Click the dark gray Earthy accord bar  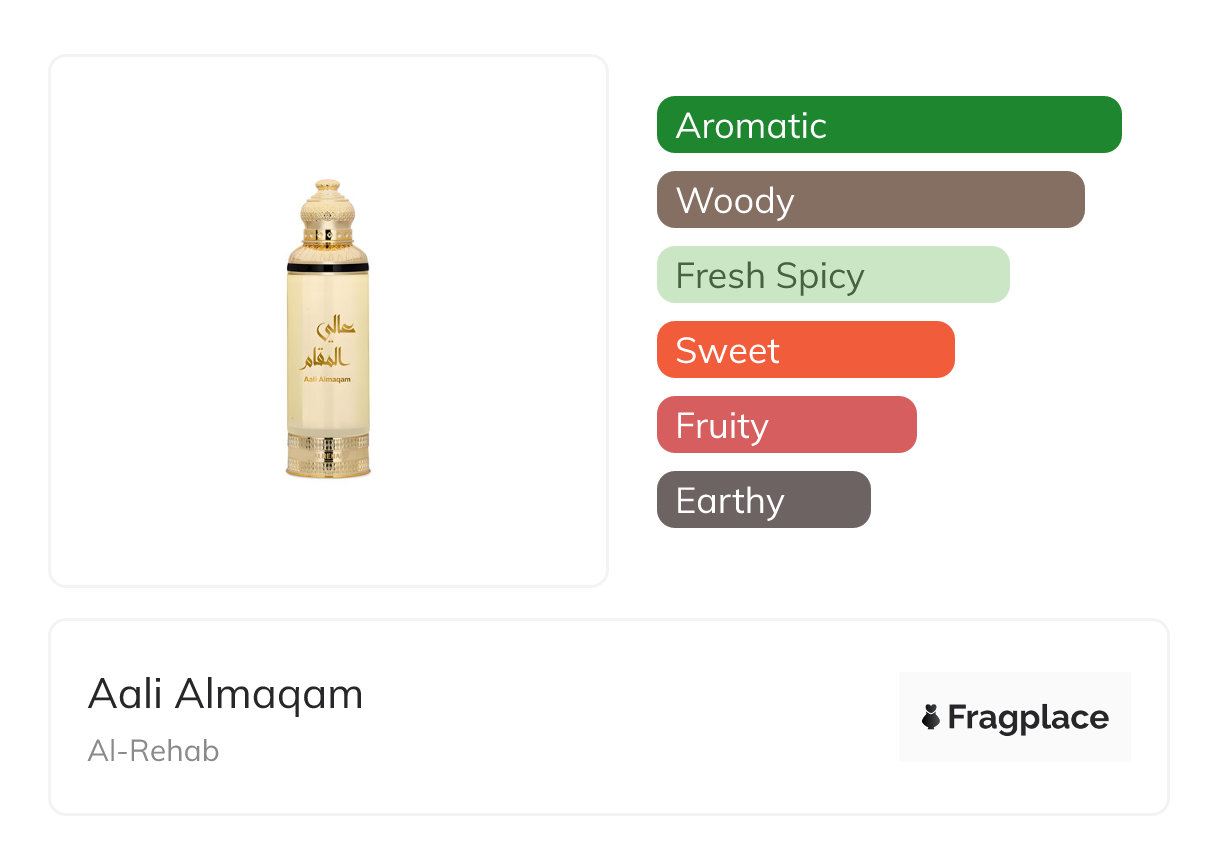(763, 500)
